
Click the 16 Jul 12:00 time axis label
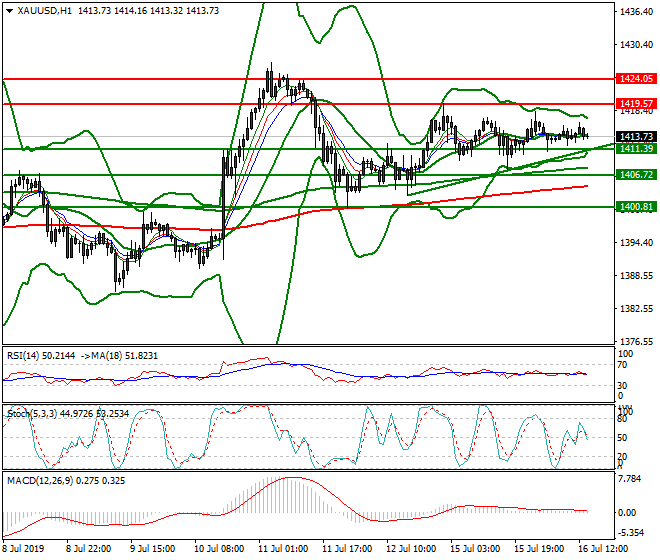[x=604, y=549]
